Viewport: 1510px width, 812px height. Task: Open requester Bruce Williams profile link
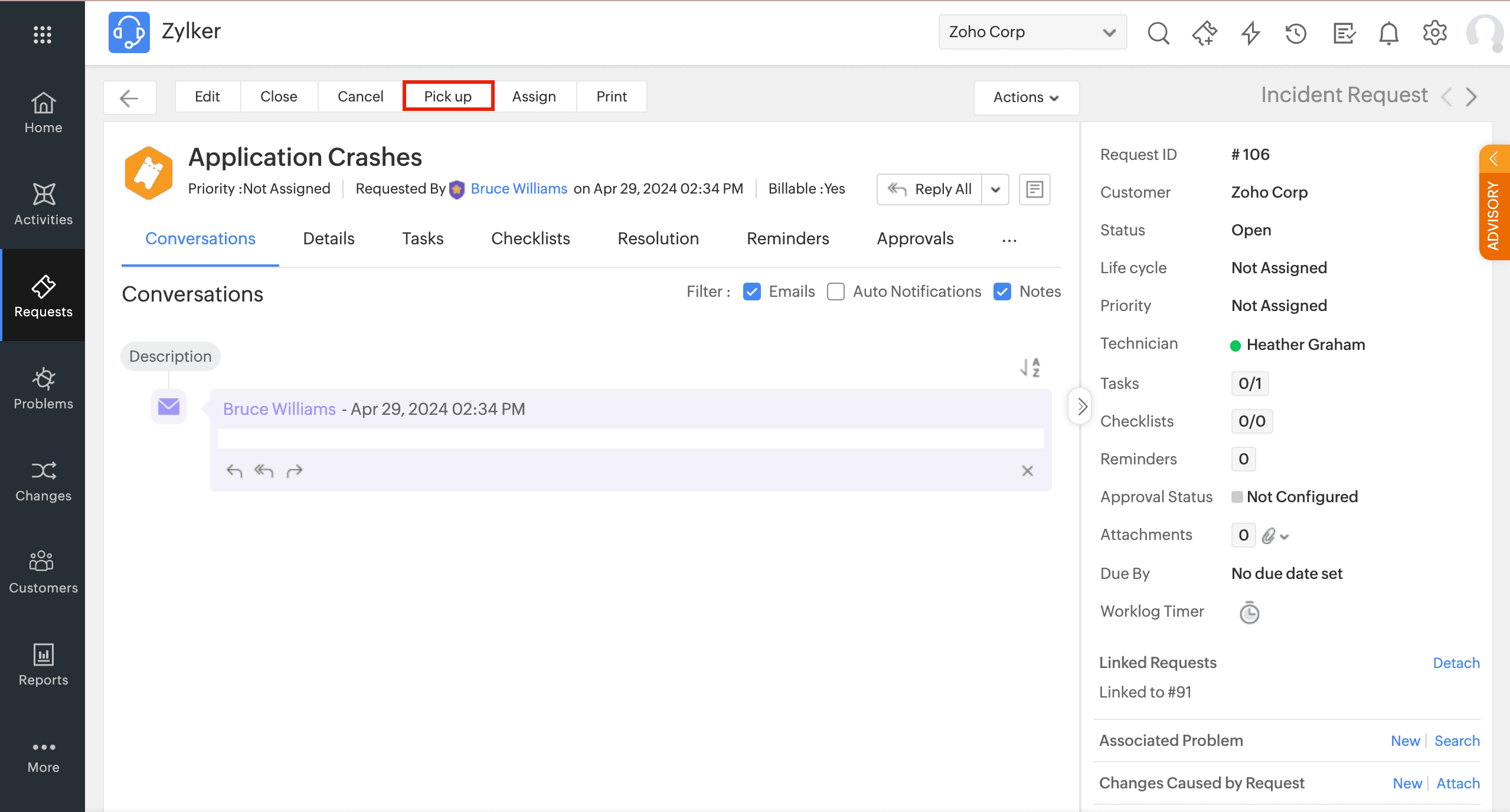pyautogui.click(x=518, y=189)
